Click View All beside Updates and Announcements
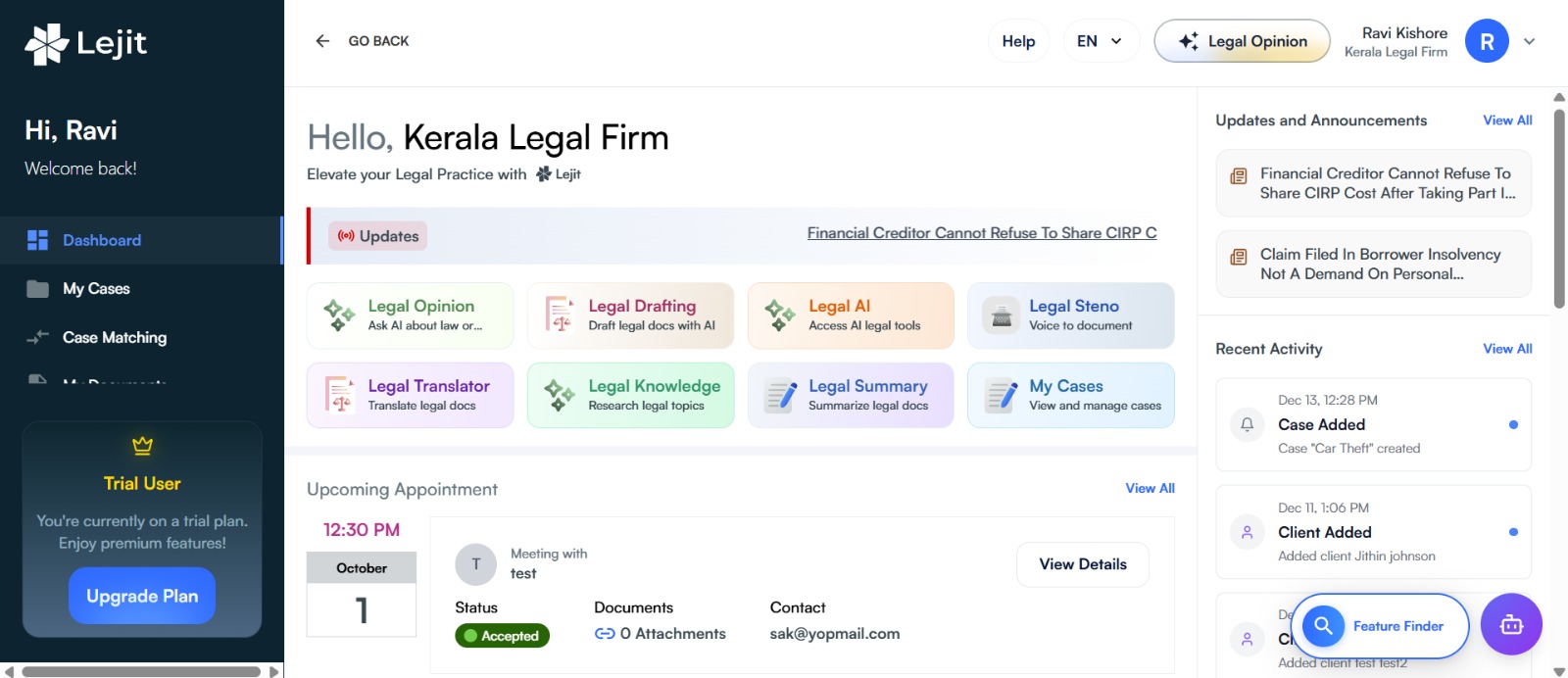 coord(1507,121)
